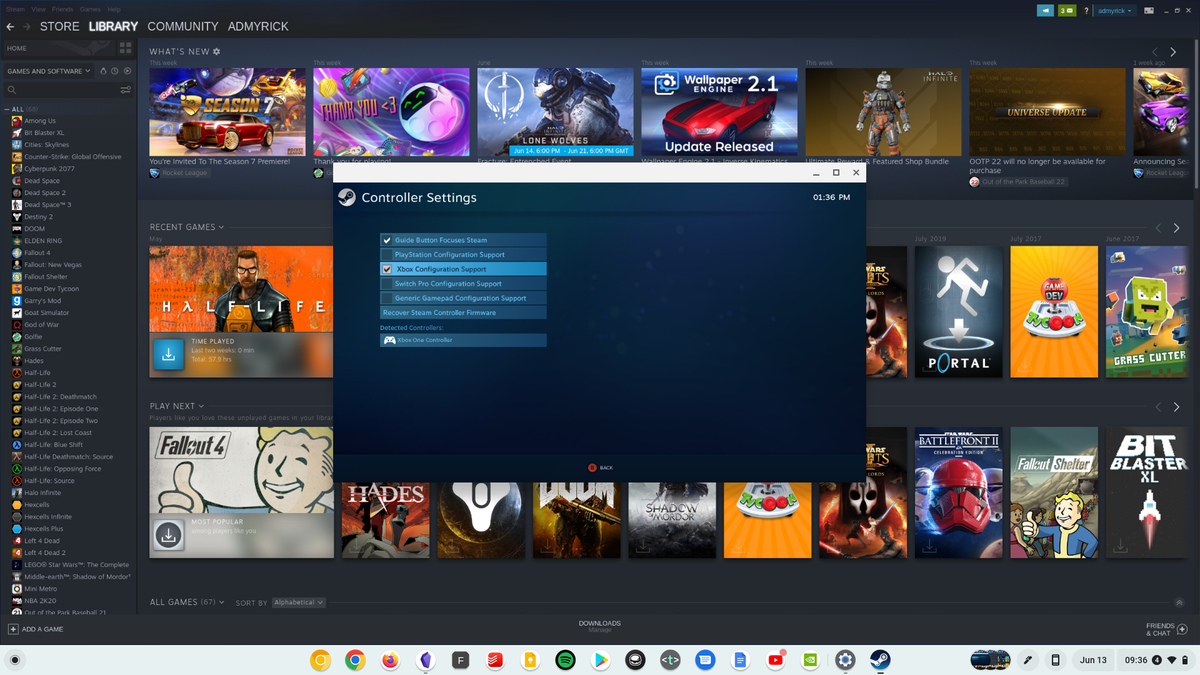Open the Community menu
Screen dimensions: 1200x675
185,27
